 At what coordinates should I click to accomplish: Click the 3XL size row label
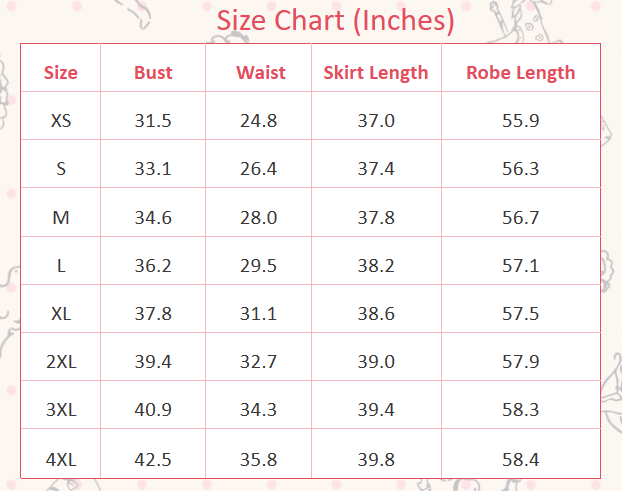[x=61, y=410]
